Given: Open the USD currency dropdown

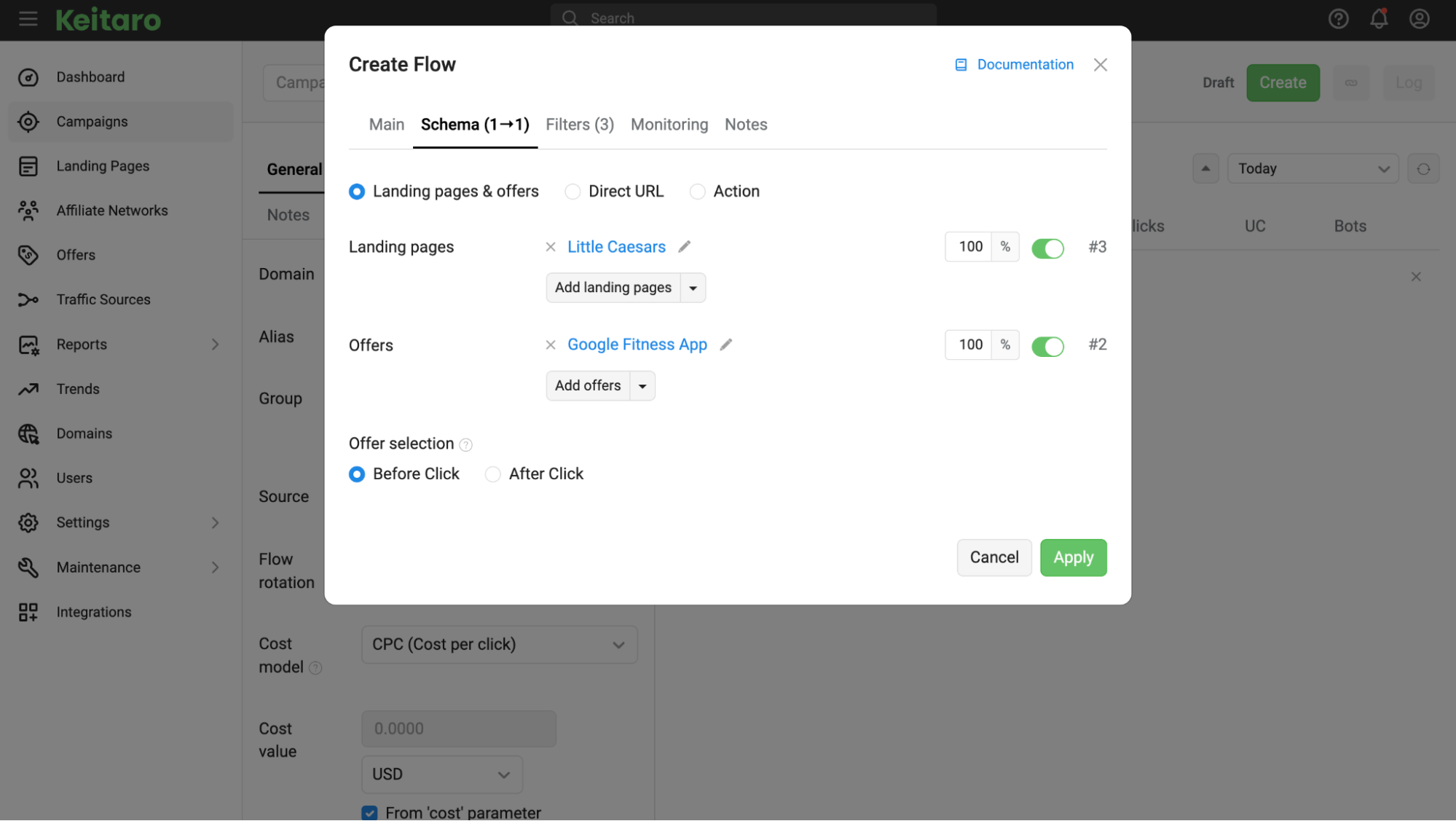Looking at the screenshot, I should click(x=441, y=774).
